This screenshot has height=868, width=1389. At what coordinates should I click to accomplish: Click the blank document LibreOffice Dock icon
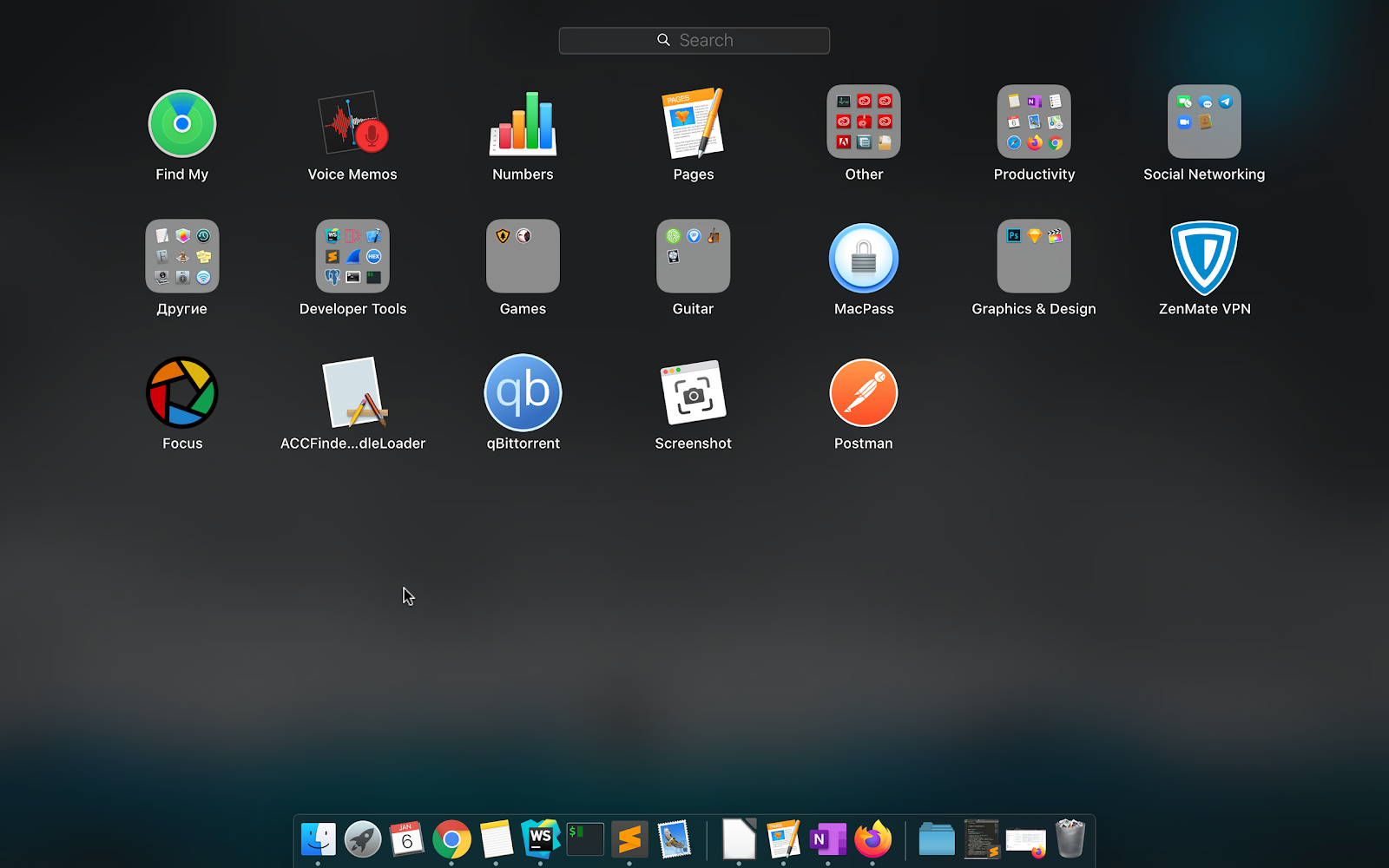739,839
